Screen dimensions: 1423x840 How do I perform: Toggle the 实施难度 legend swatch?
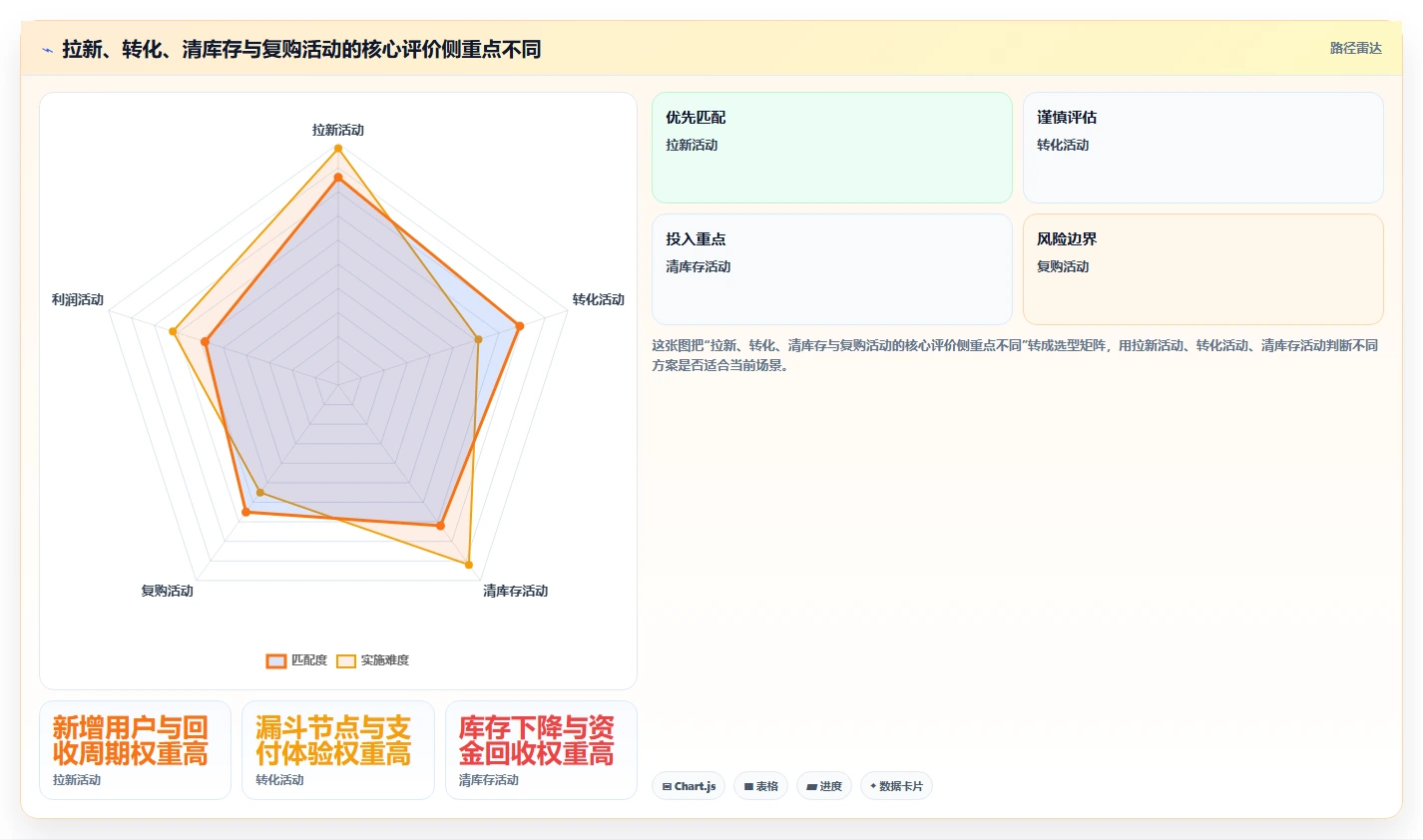[x=346, y=660]
